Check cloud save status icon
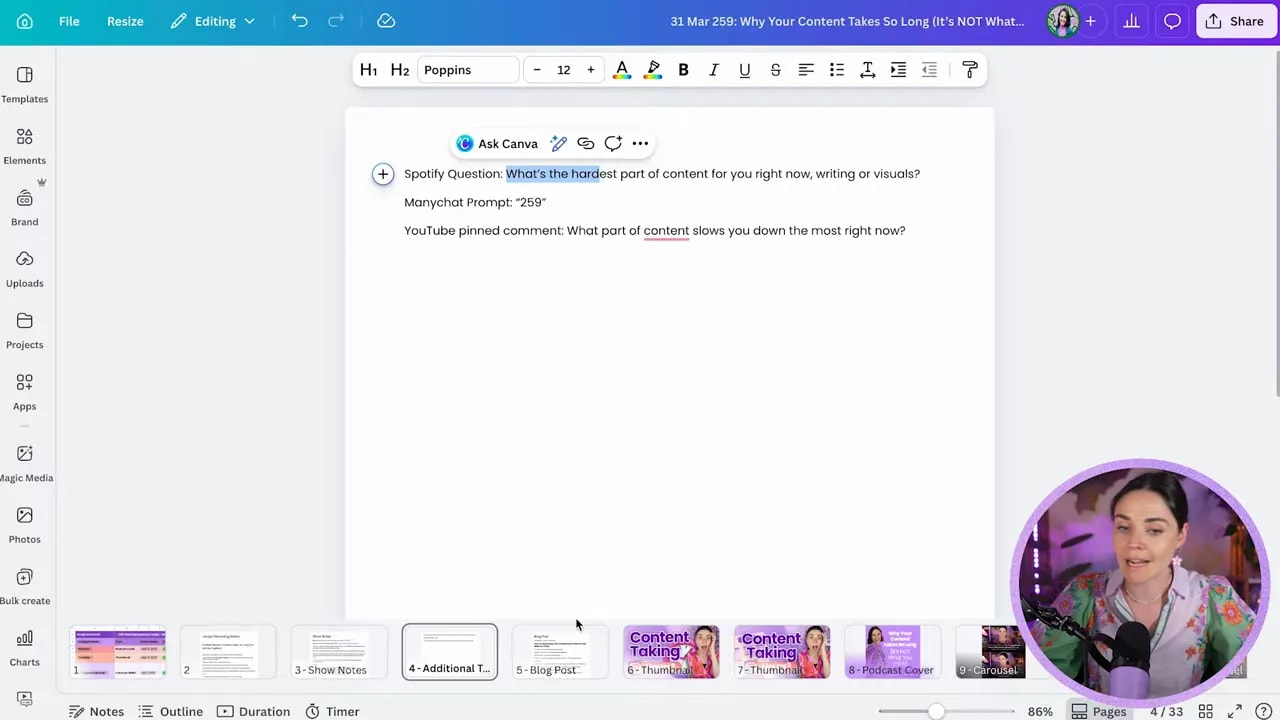Image resolution: width=1280 pixels, height=720 pixels. tap(386, 21)
